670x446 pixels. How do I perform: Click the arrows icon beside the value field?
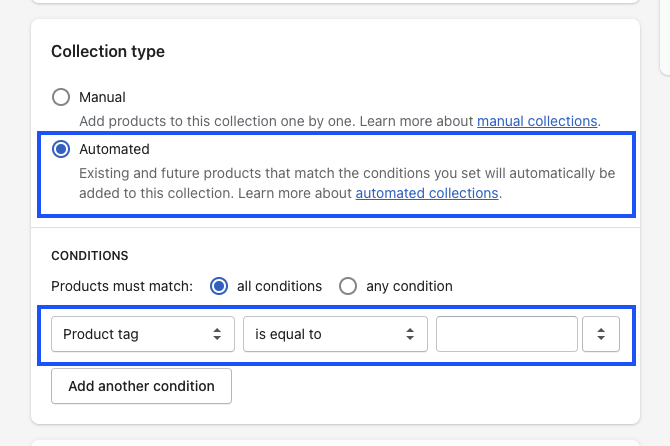(601, 334)
